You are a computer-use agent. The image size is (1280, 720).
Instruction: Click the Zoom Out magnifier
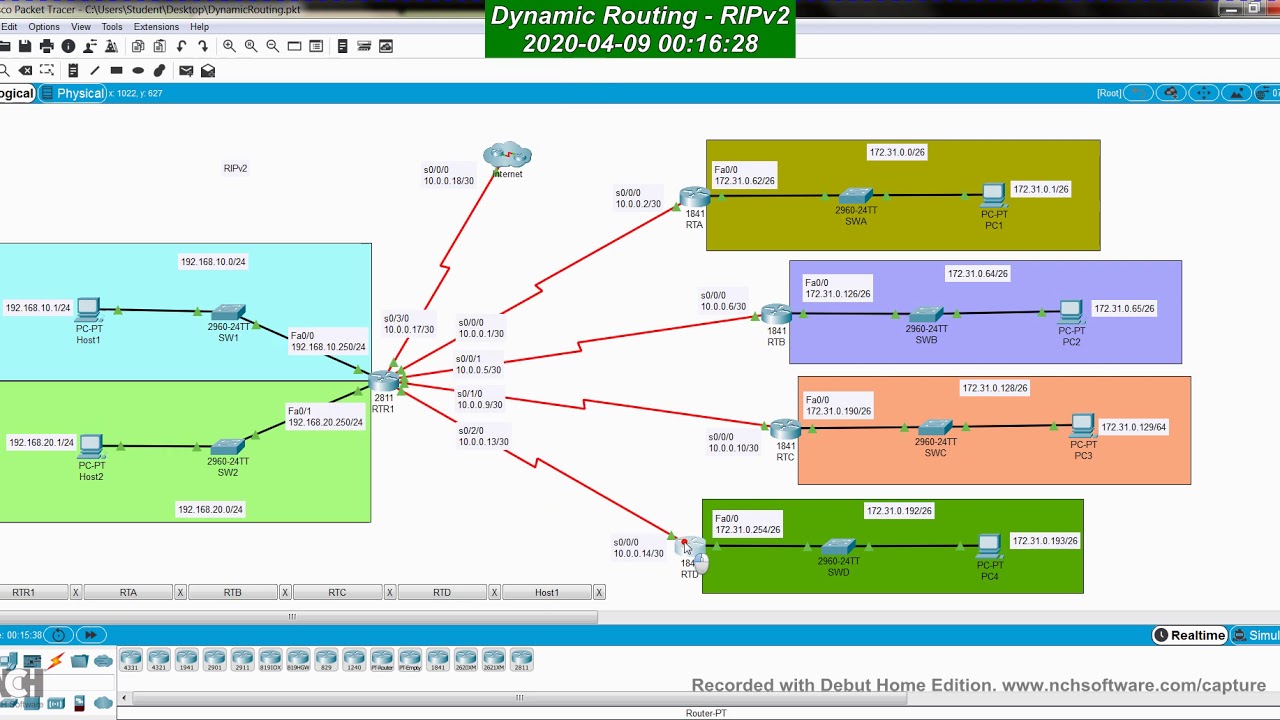click(272, 46)
